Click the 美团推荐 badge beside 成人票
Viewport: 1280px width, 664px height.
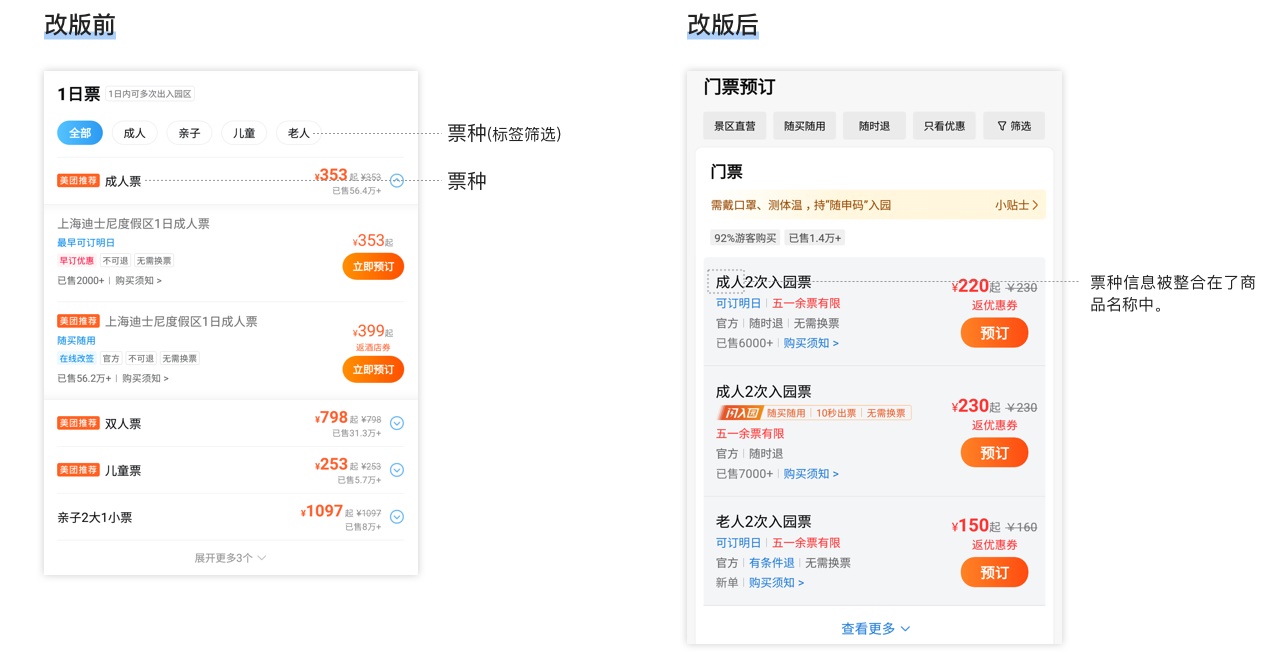coord(78,181)
